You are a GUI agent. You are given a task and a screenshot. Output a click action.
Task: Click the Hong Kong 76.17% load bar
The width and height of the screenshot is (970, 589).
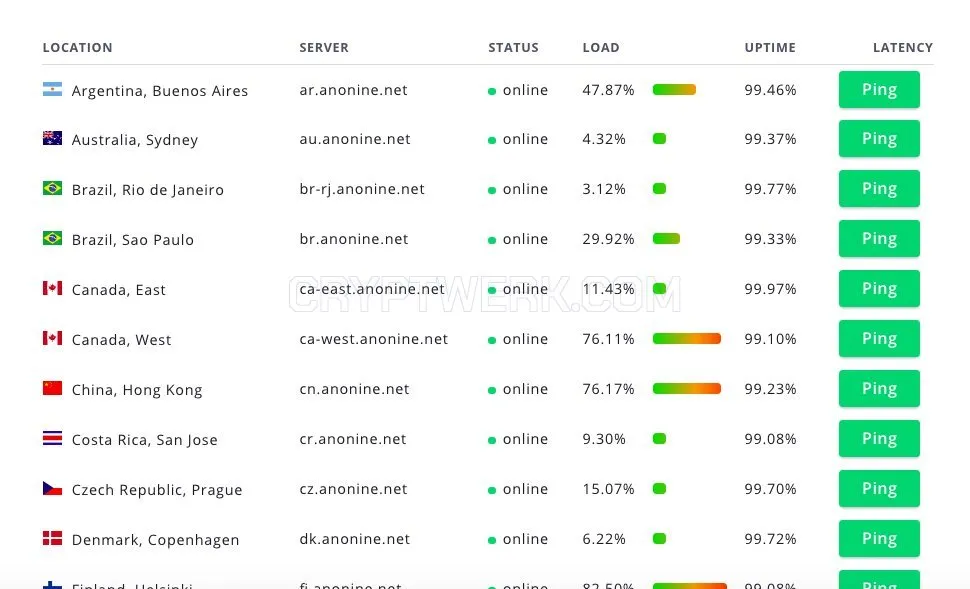pyautogui.click(x=687, y=389)
